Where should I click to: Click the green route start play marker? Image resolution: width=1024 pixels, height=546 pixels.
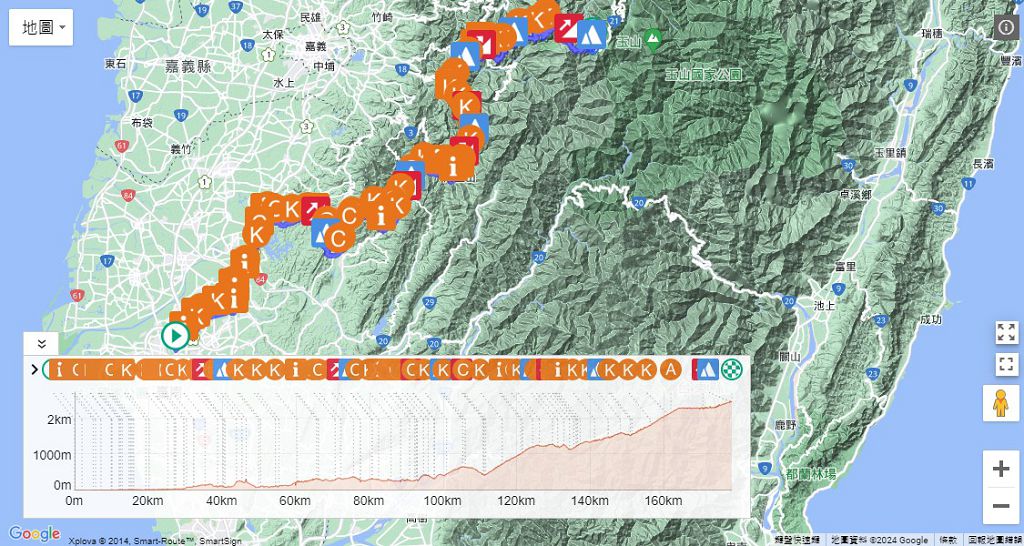175,336
